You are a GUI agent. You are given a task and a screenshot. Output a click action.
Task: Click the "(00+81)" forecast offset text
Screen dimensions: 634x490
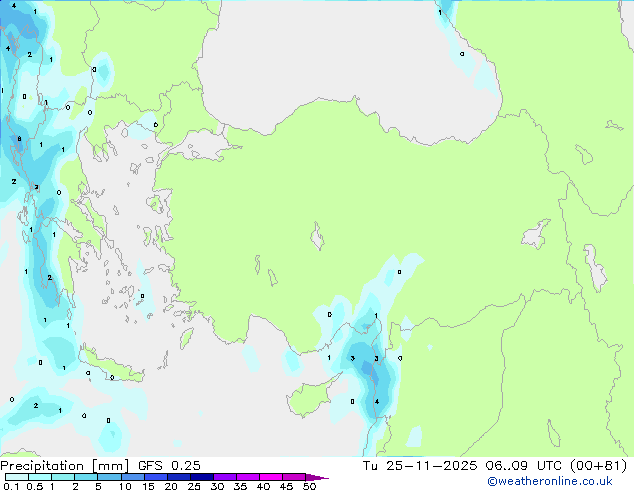click(598, 466)
